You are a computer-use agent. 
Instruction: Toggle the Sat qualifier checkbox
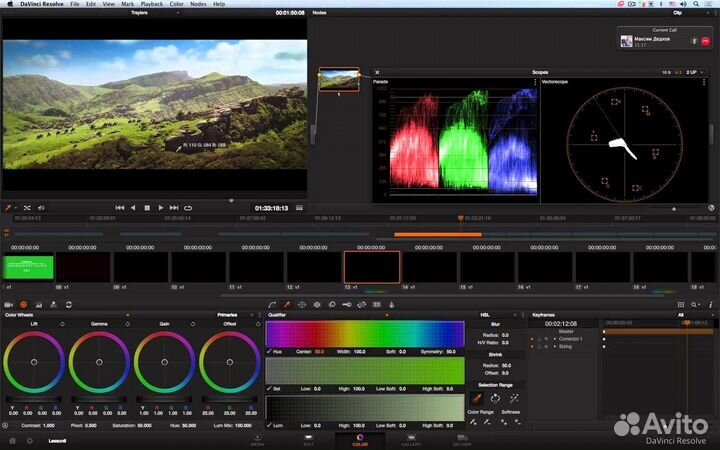click(270, 388)
